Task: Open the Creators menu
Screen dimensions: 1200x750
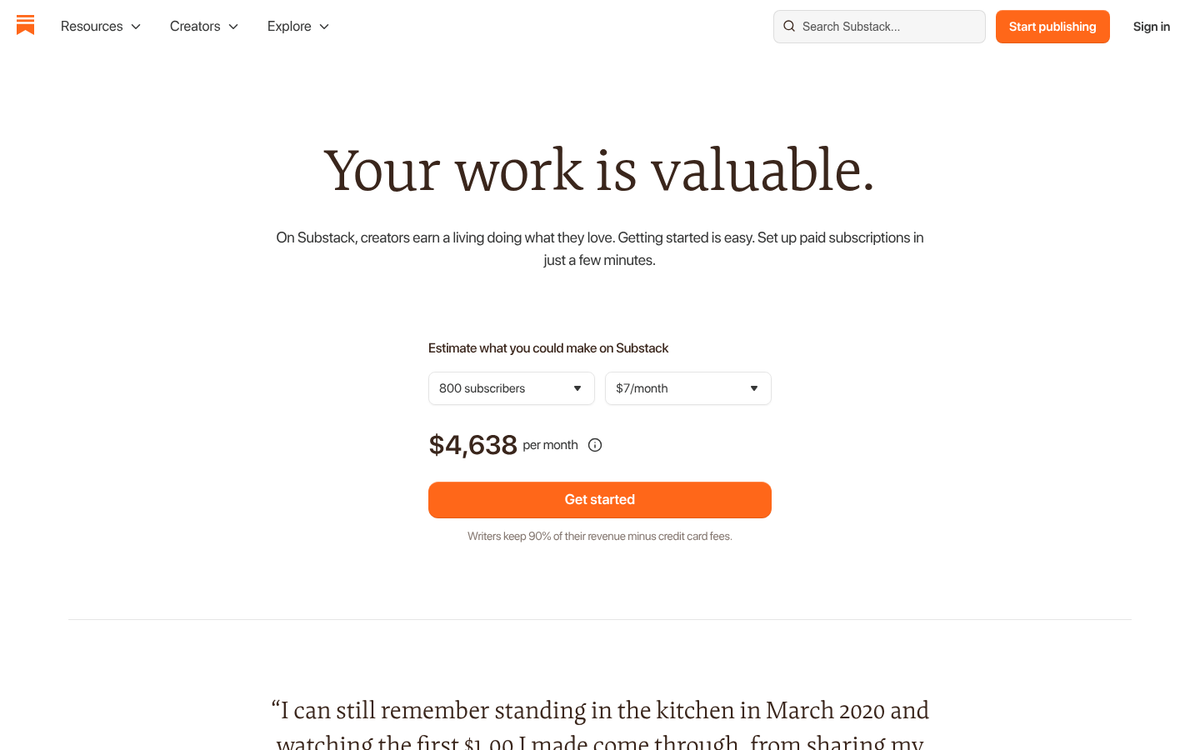Action: pos(195,26)
